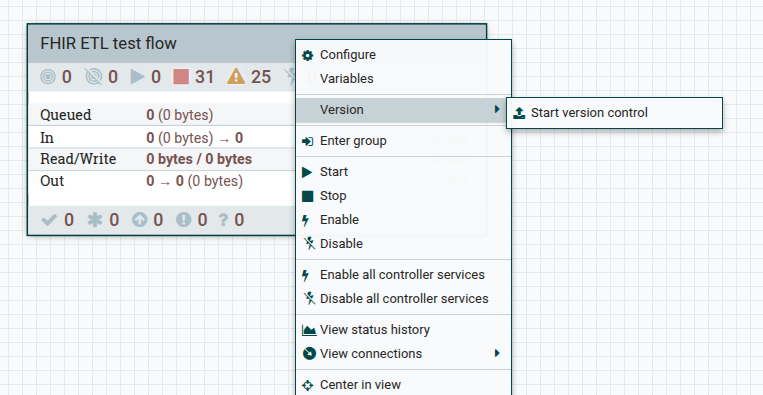Click the Queued row label

(x=66, y=115)
